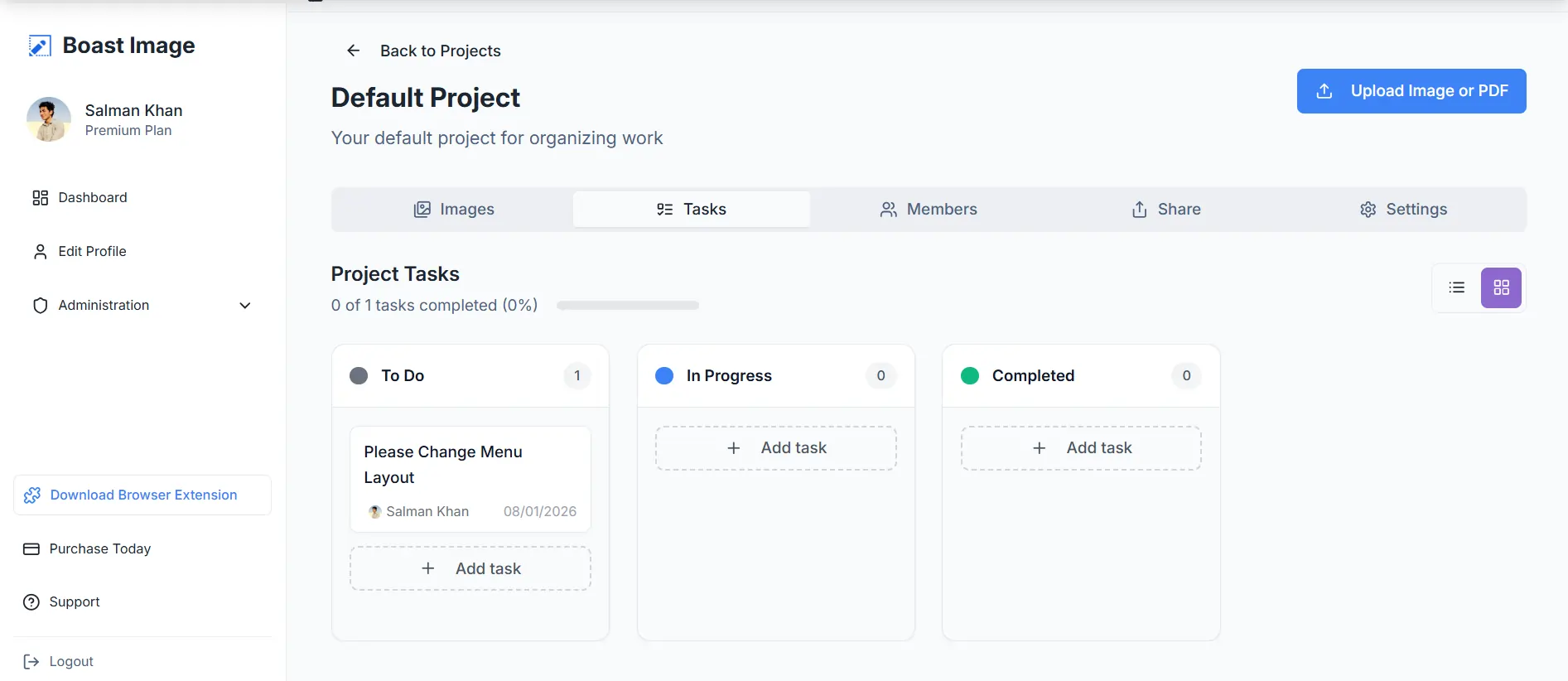Click the blue In Progress status dot
Screen dimensions: 1568x681
click(664, 376)
